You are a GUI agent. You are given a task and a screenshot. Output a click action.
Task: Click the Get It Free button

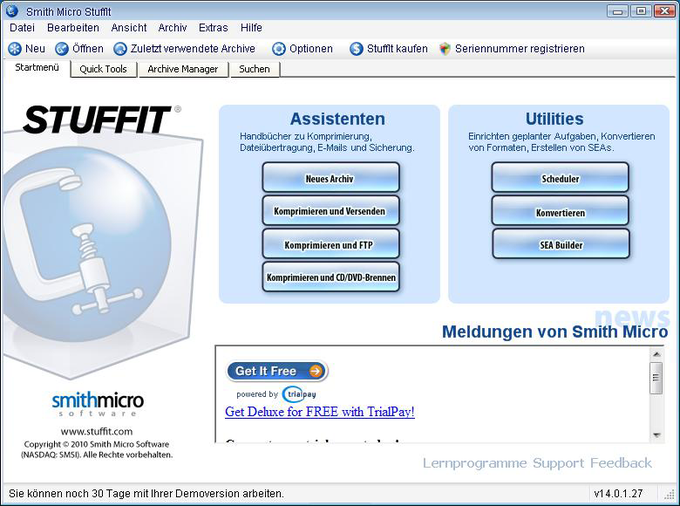(x=277, y=371)
